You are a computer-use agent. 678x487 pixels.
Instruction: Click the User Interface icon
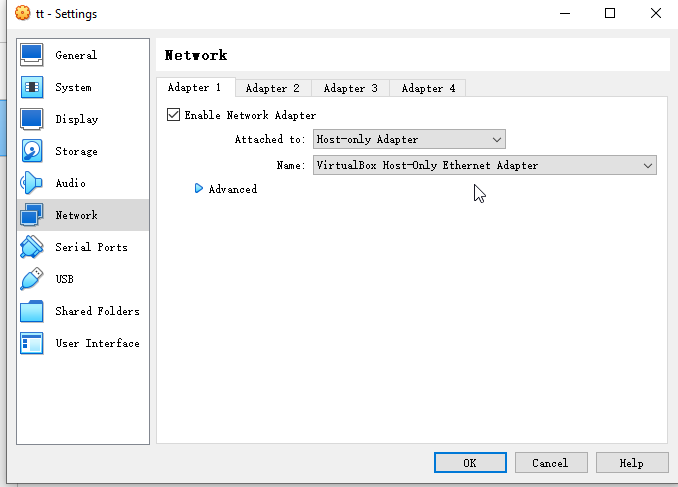[32, 343]
